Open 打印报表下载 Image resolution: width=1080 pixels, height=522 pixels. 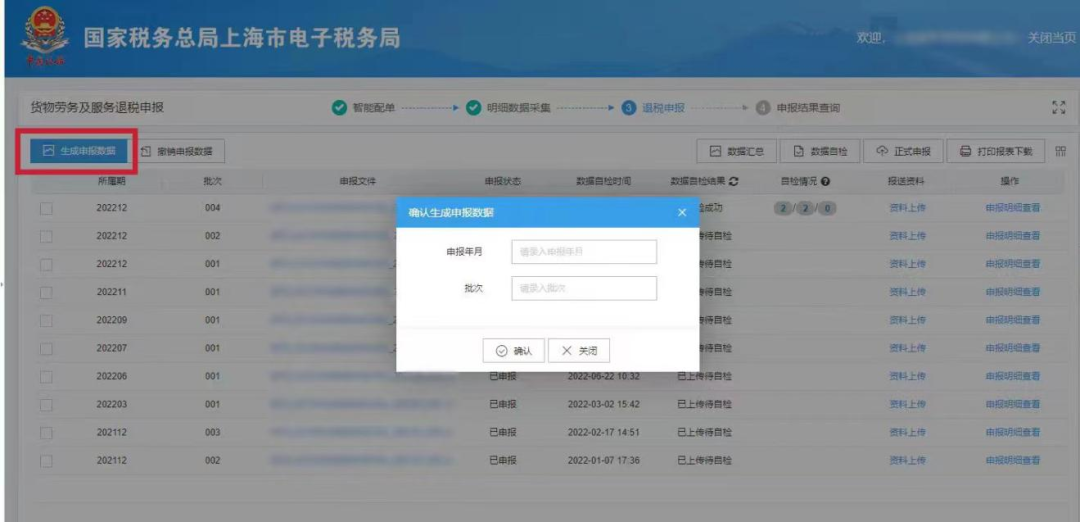(995, 151)
